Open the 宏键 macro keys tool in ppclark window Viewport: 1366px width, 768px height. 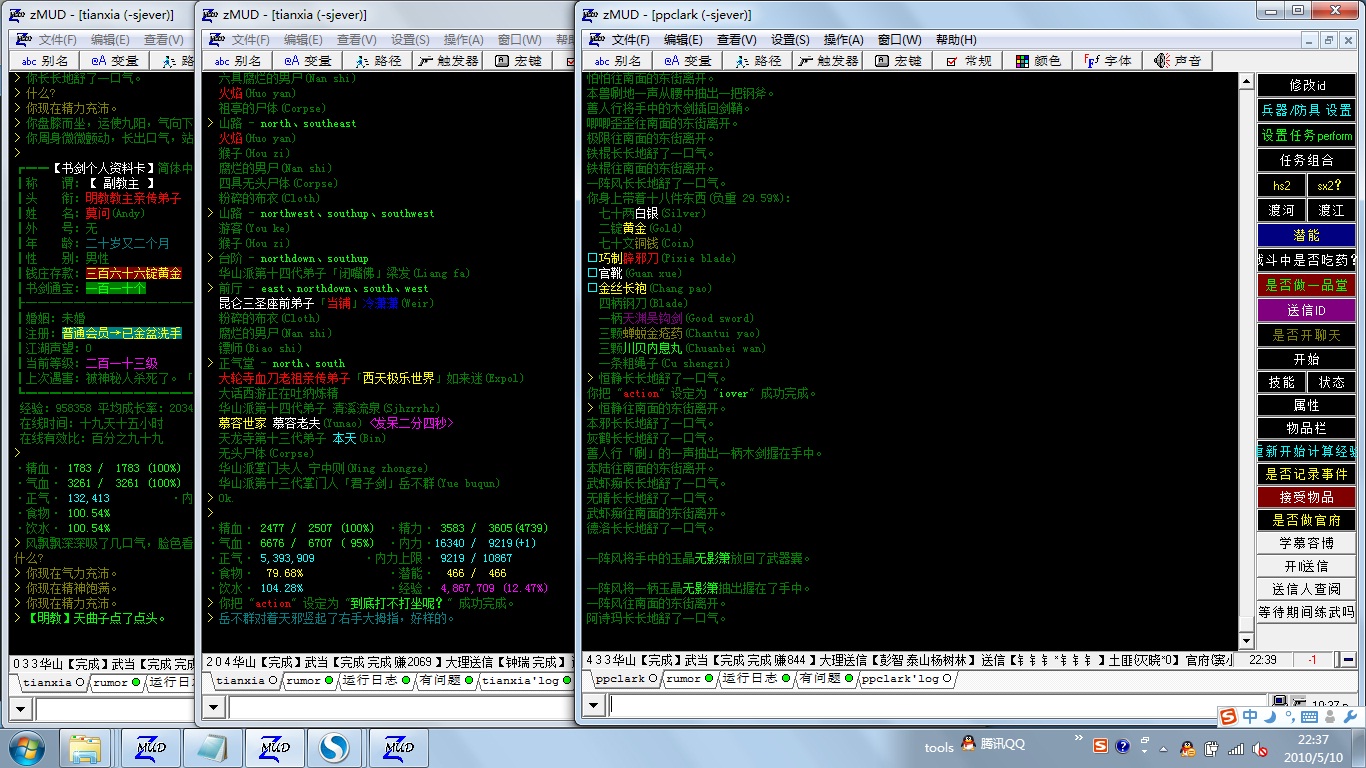899,61
